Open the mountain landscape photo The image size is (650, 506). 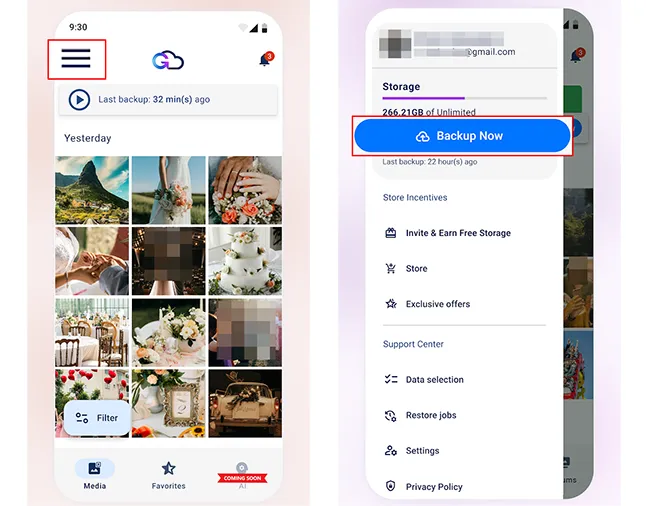click(92, 190)
